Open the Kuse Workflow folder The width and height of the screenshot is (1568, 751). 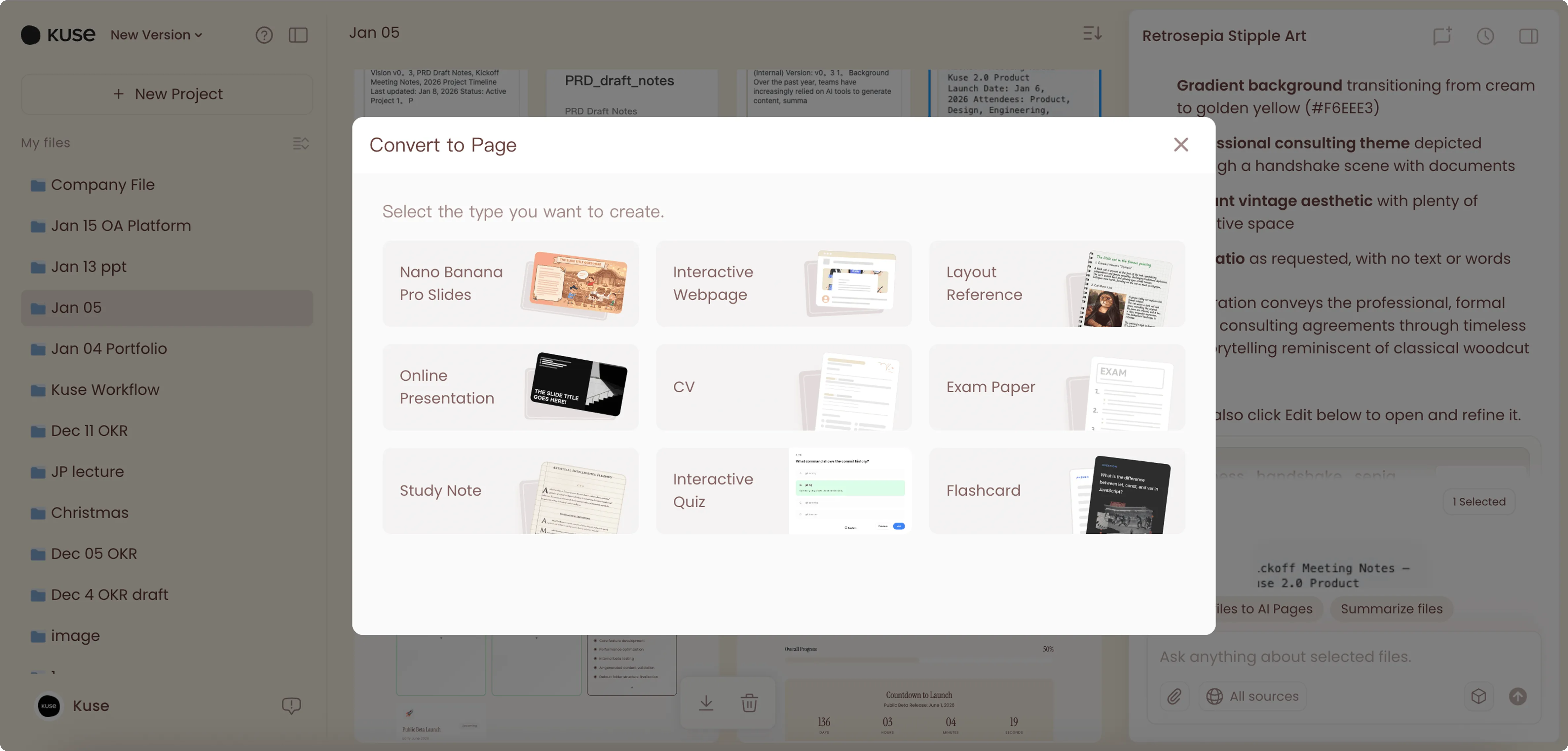click(105, 389)
